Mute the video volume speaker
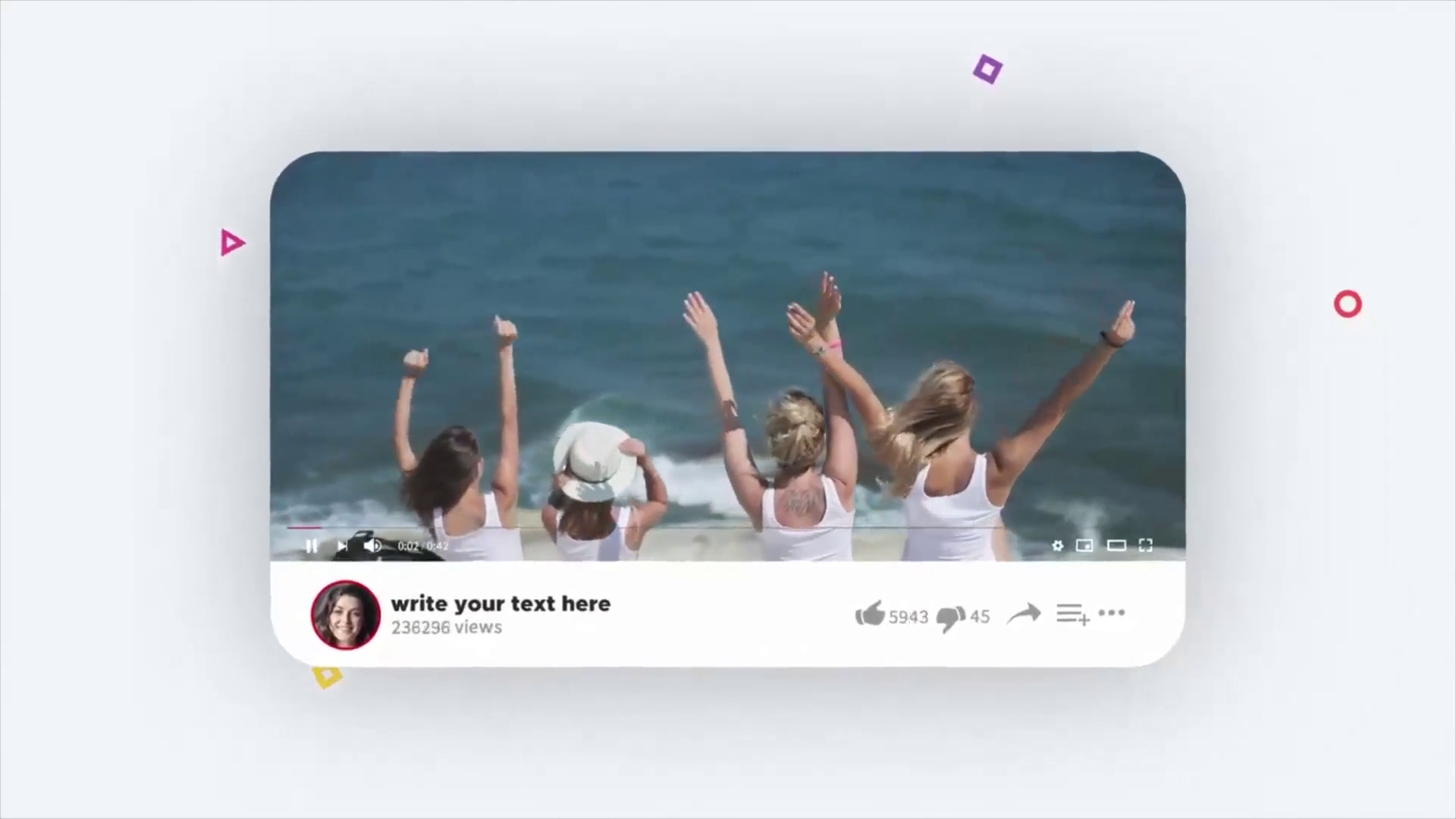 click(x=372, y=546)
